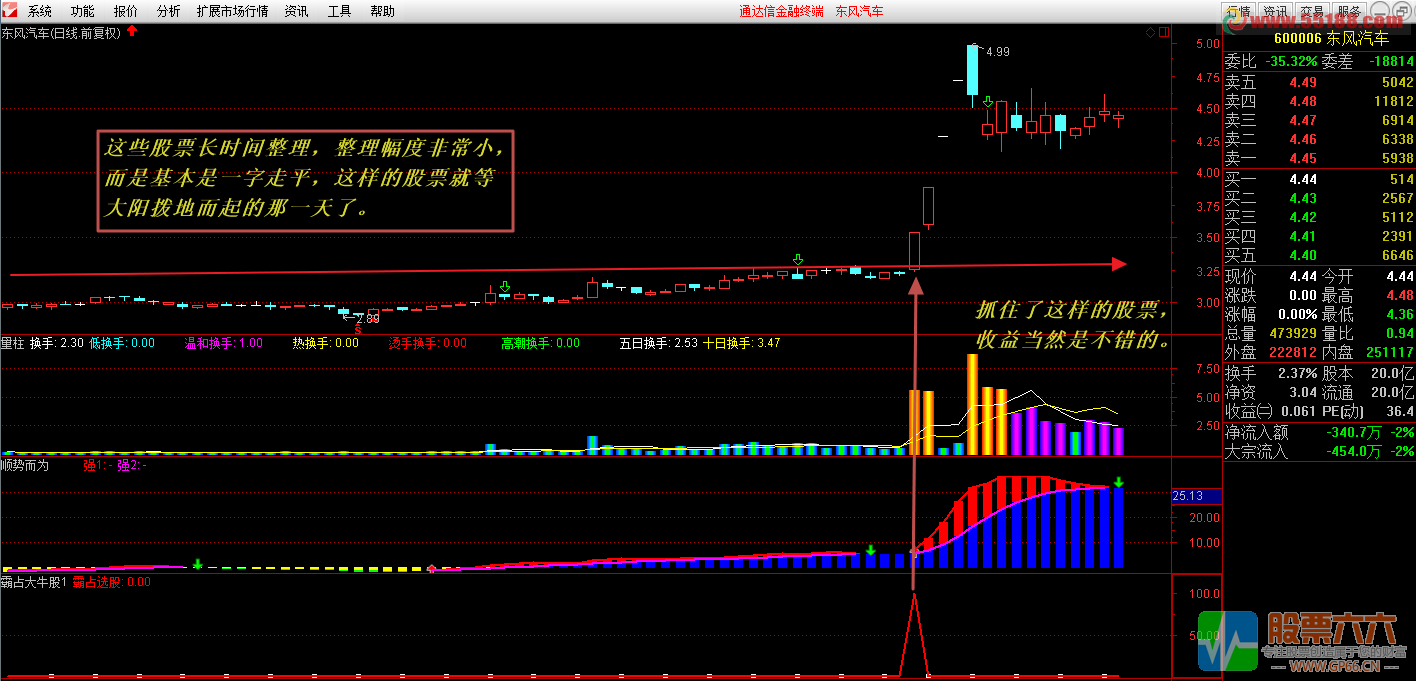Open the 系统 menu
The width and height of the screenshot is (1416, 681).
coord(40,11)
